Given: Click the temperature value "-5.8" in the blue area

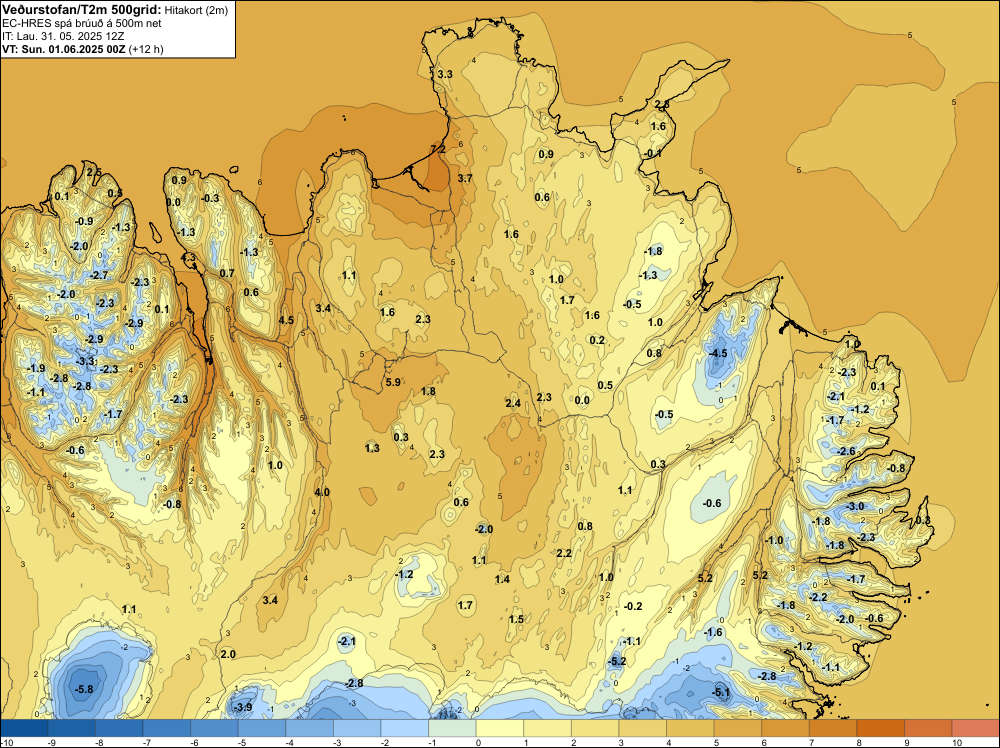Looking at the screenshot, I should coord(84,689).
